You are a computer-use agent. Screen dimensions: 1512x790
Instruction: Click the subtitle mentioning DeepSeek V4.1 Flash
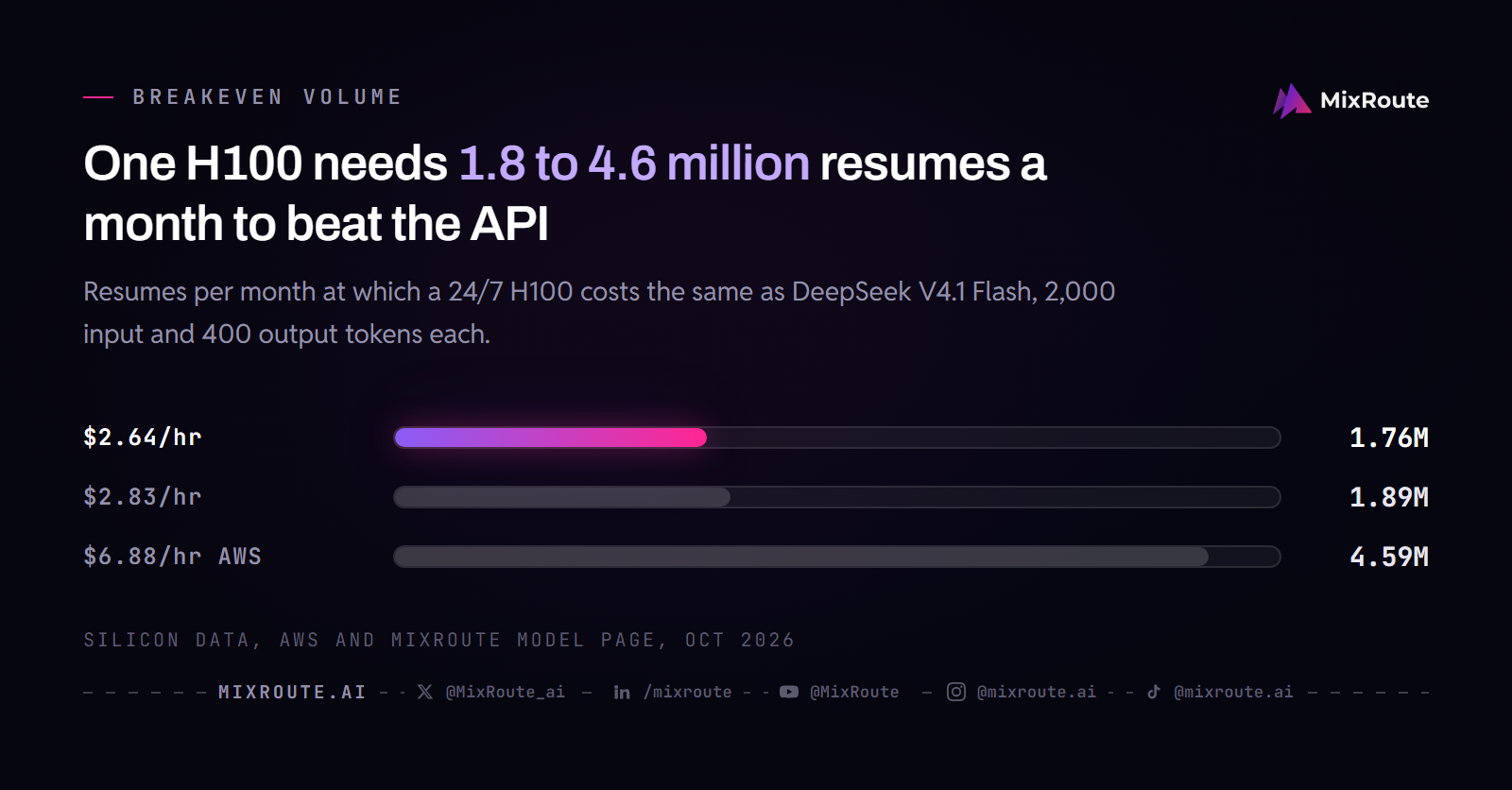coord(599,313)
